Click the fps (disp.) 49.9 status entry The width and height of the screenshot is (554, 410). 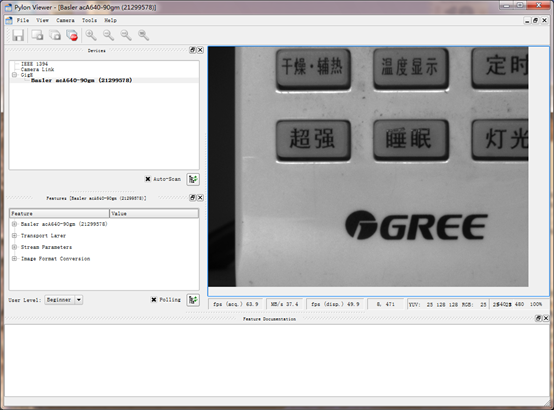click(336, 304)
